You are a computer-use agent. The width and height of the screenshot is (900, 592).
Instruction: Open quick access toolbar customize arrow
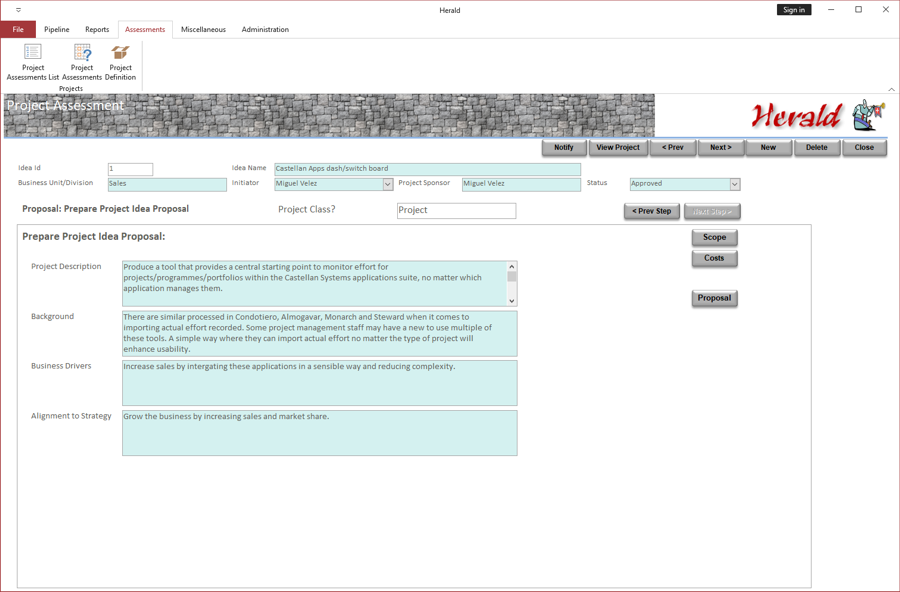coord(18,10)
